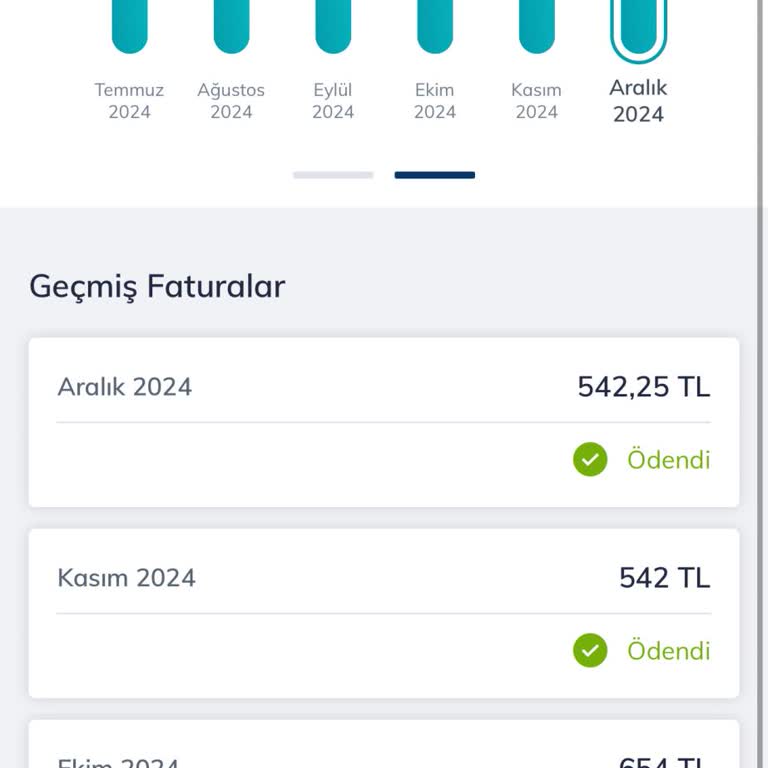This screenshot has width=768, height=768.
Task: Tap the Kasım 2024 month label
Action: click(537, 101)
